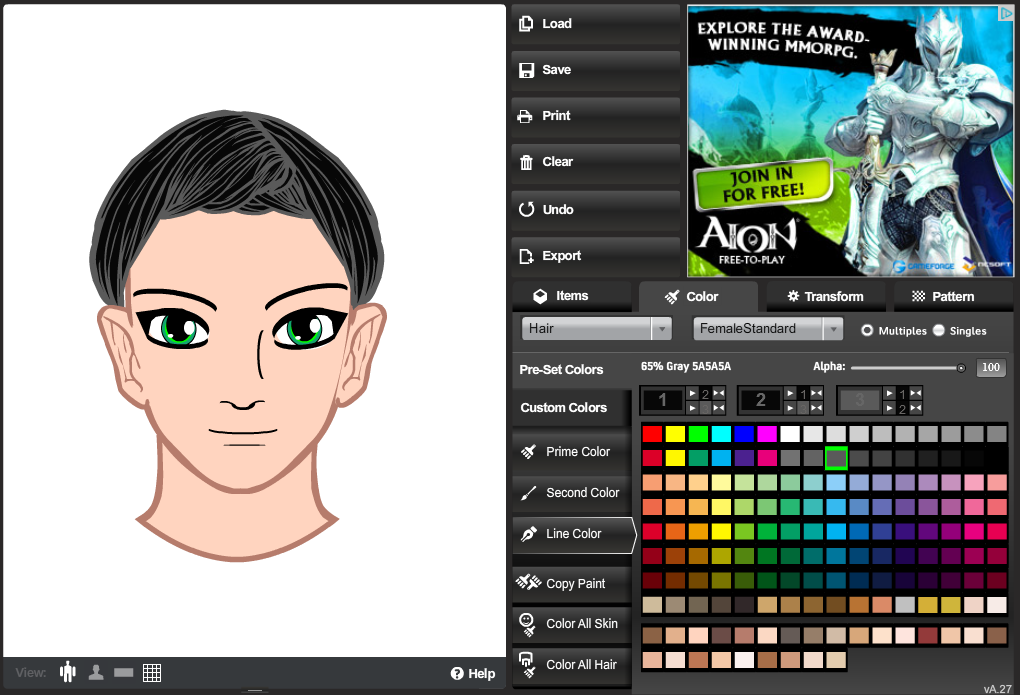Click Color All Hair button
1021x696 pixels.
571,665
